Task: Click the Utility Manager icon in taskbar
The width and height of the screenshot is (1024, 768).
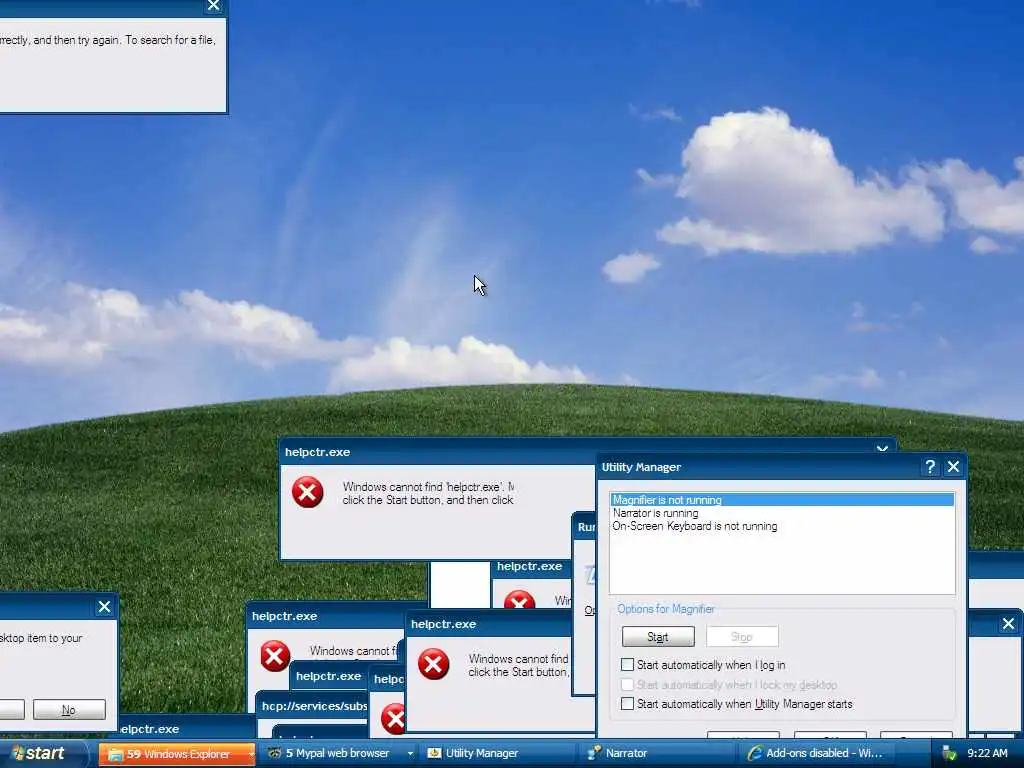Action: coord(434,754)
